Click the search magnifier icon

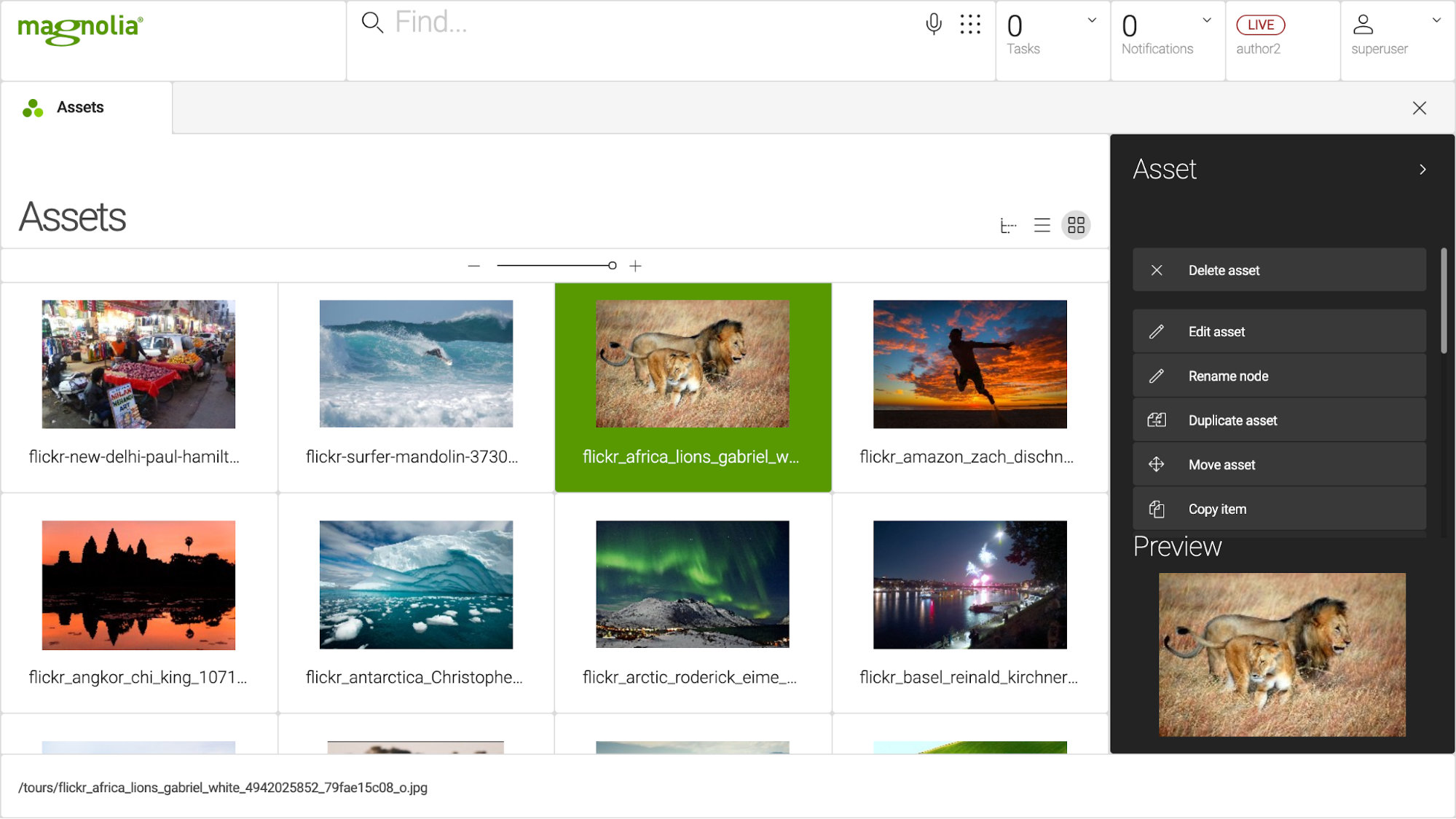(x=372, y=23)
